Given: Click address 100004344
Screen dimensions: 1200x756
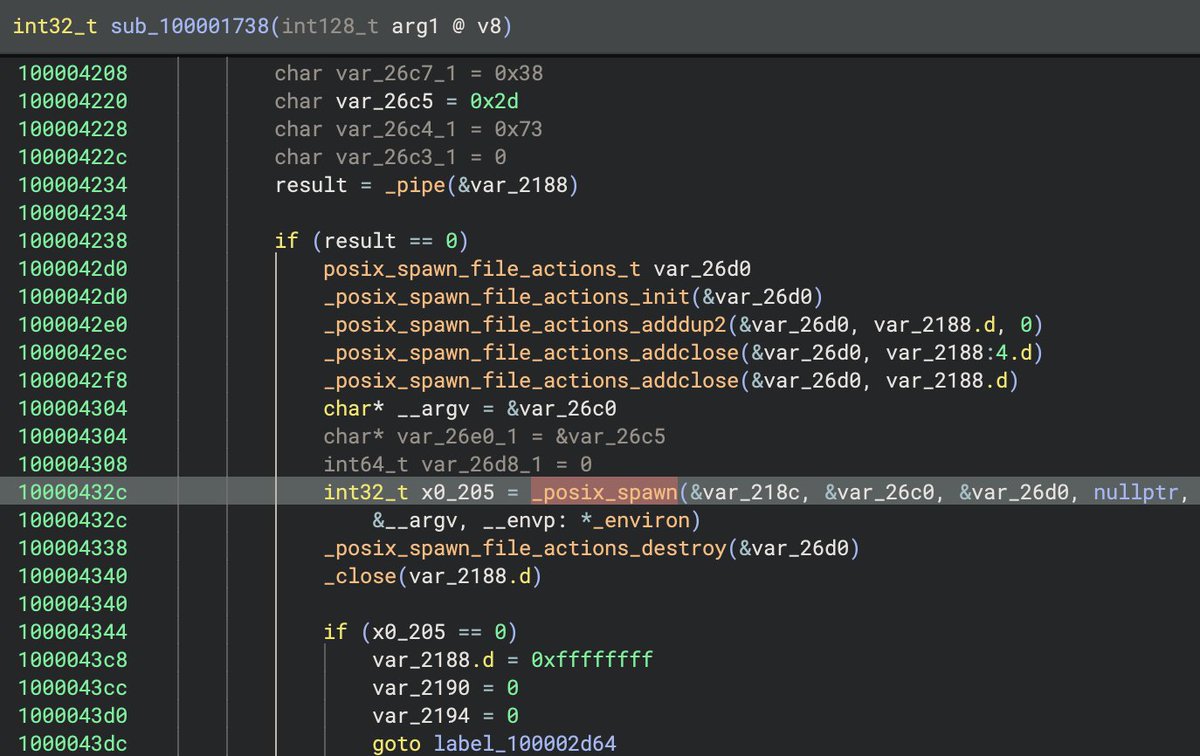Looking at the screenshot, I should tap(72, 633).
